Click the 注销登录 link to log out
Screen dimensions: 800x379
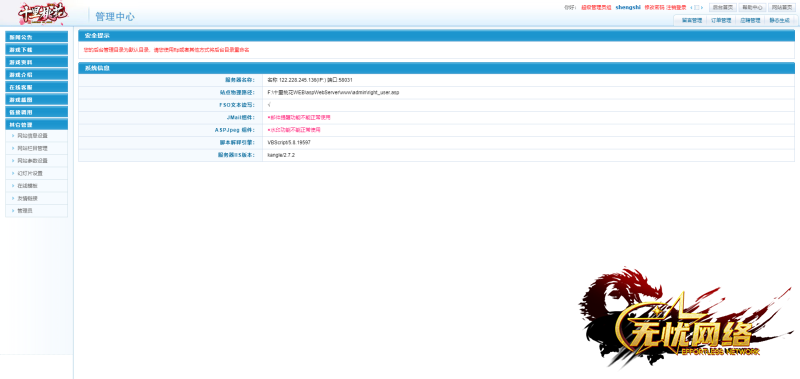(676, 7)
